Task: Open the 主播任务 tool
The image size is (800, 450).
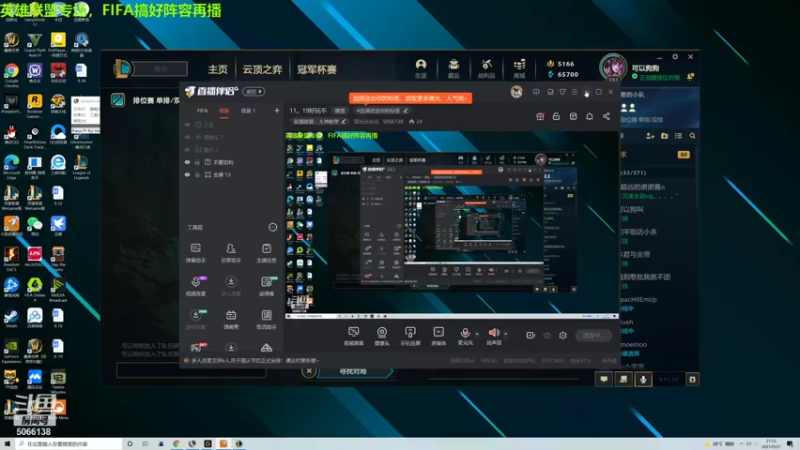Action: tap(266, 253)
